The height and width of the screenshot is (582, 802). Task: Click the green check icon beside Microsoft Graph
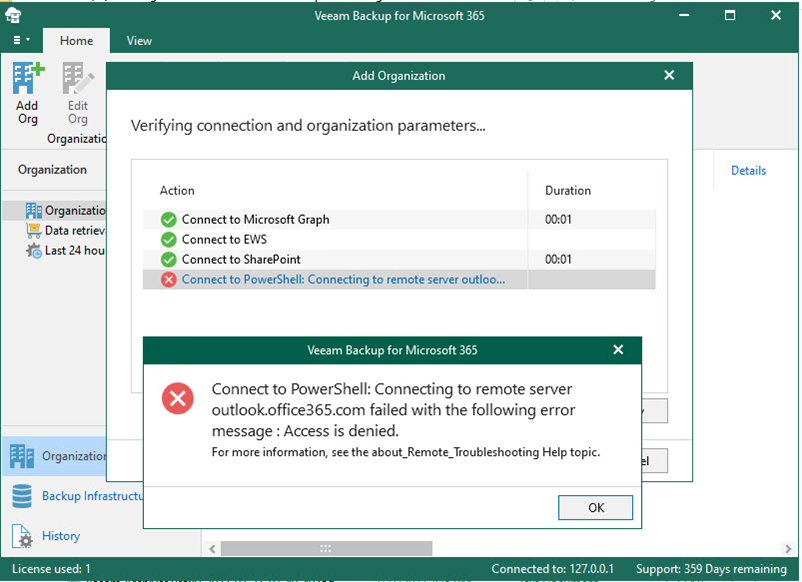click(168, 219)
